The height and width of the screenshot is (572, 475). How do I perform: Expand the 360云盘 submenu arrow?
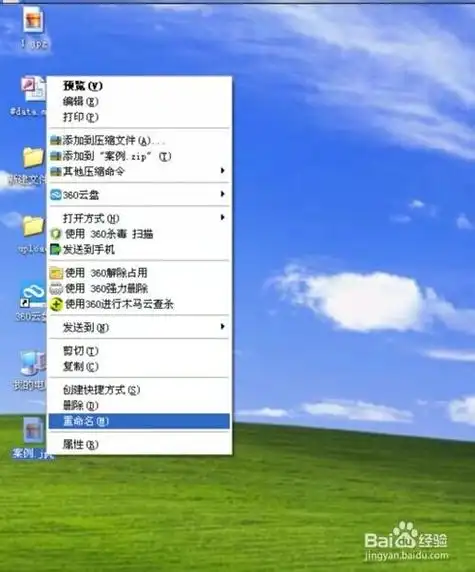[222, 194]
